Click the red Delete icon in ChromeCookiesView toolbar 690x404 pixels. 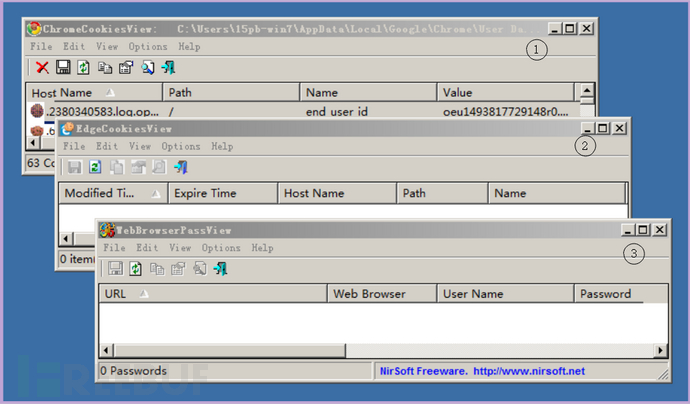[43, 68]
